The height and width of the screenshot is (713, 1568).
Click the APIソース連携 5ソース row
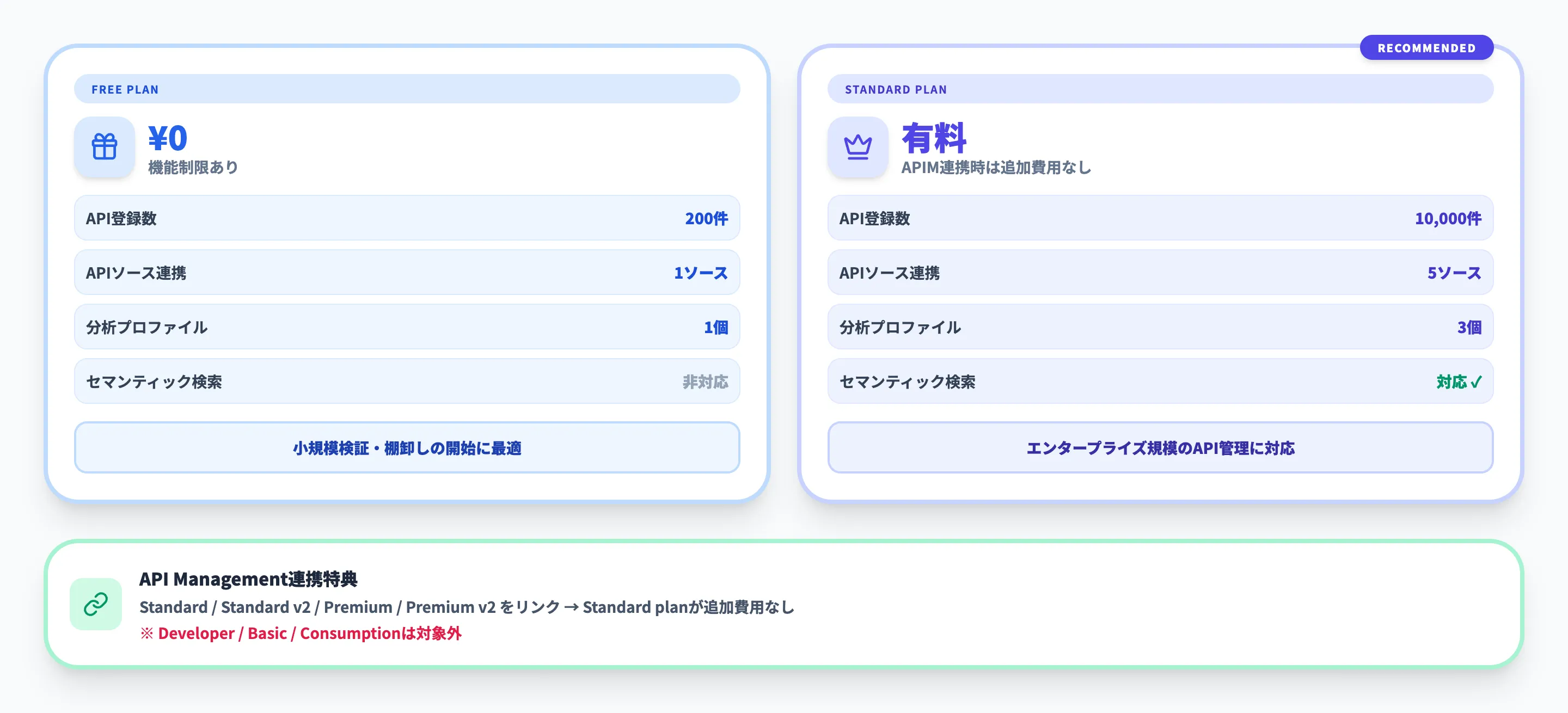coord(1160,273)
